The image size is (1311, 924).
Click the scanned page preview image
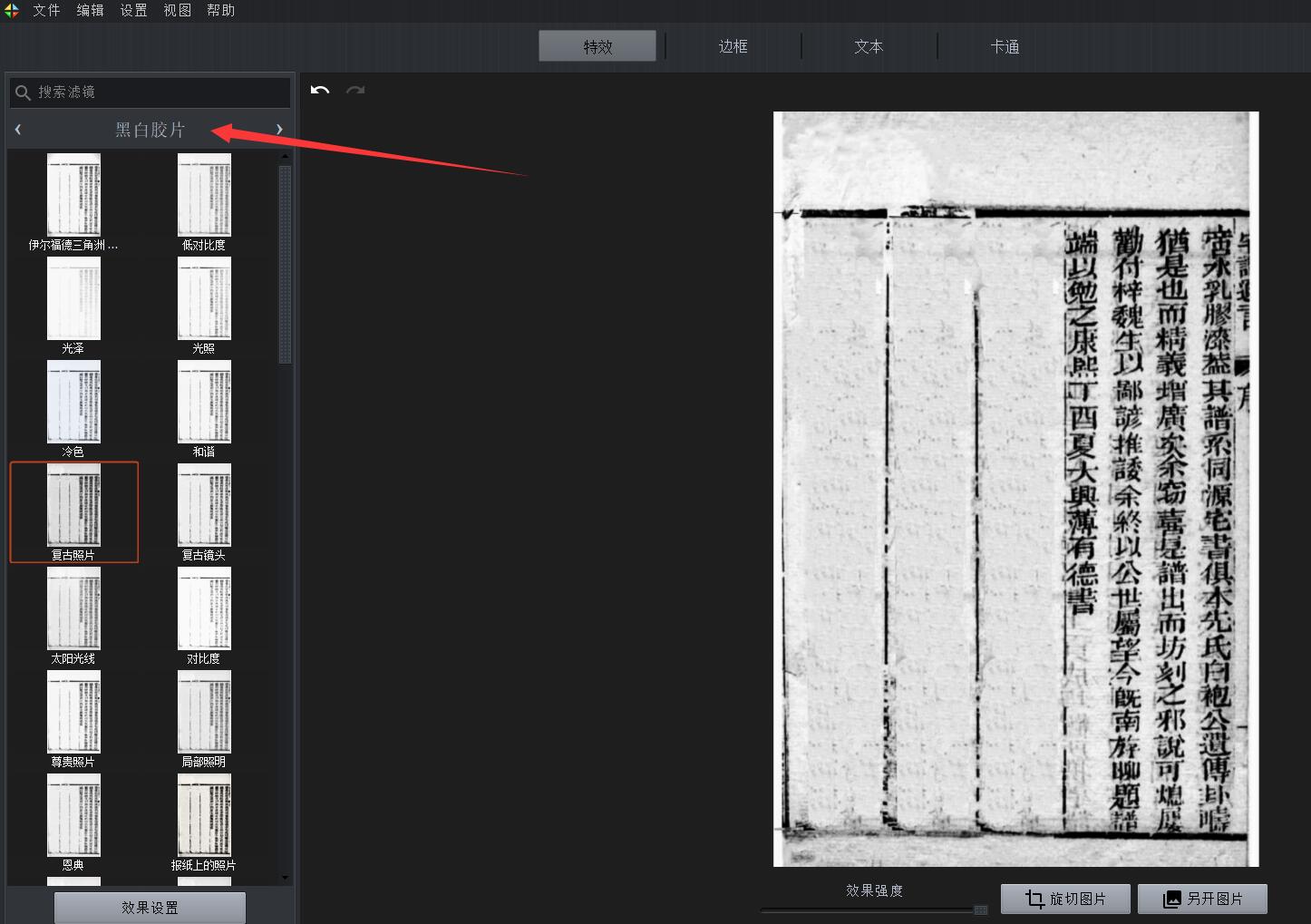pos(1015,489)
